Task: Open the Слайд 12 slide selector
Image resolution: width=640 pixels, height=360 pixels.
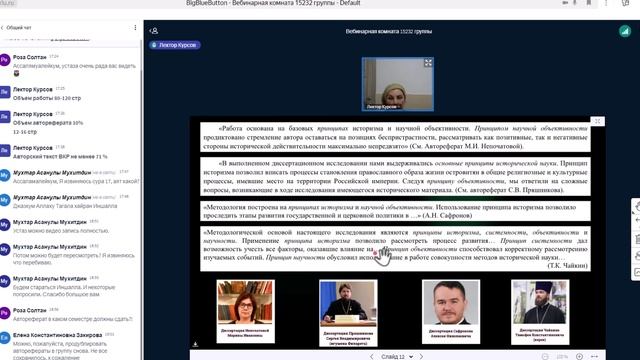Action: point(397,356)
